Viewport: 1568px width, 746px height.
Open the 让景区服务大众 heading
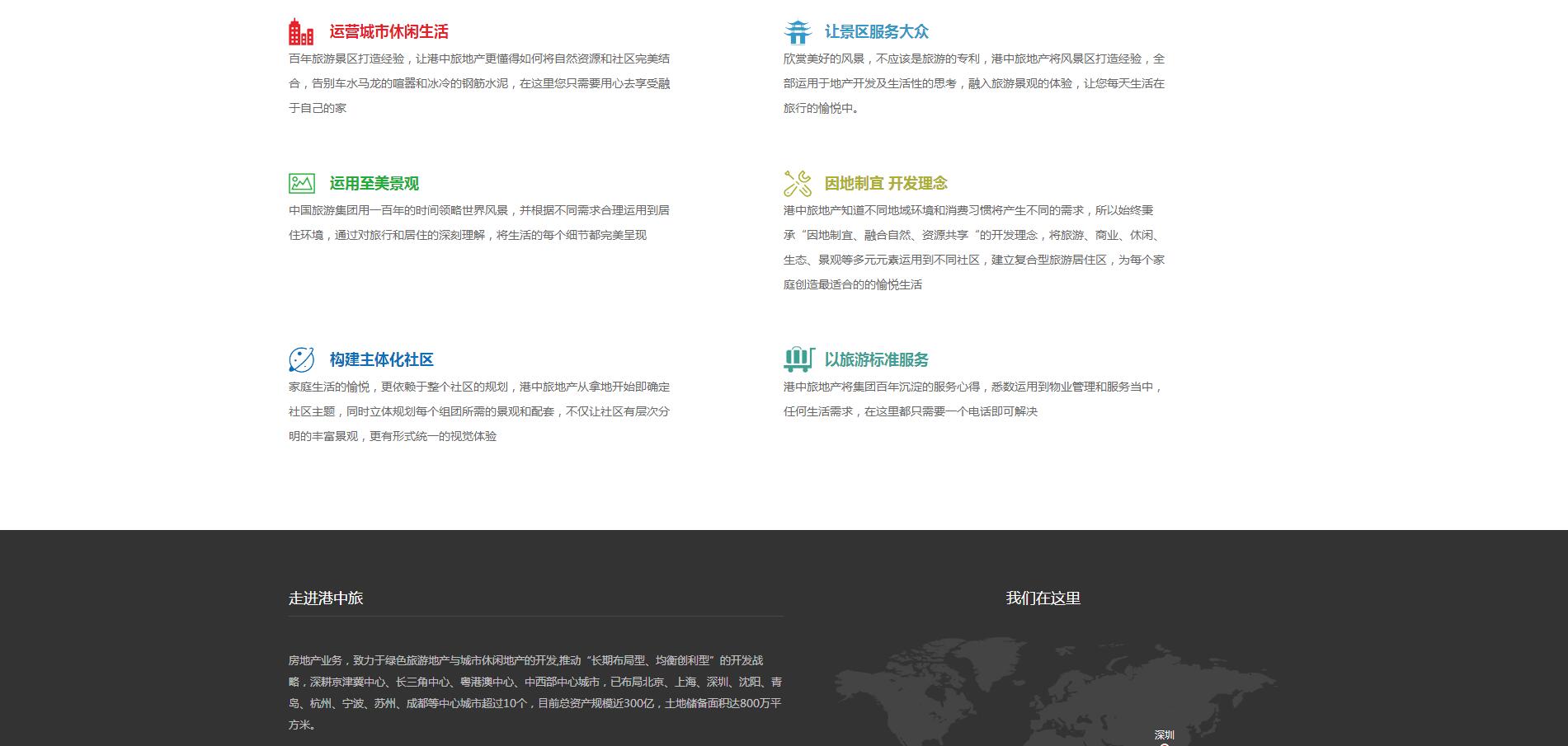pyautogui.click(x=876, y=32)
